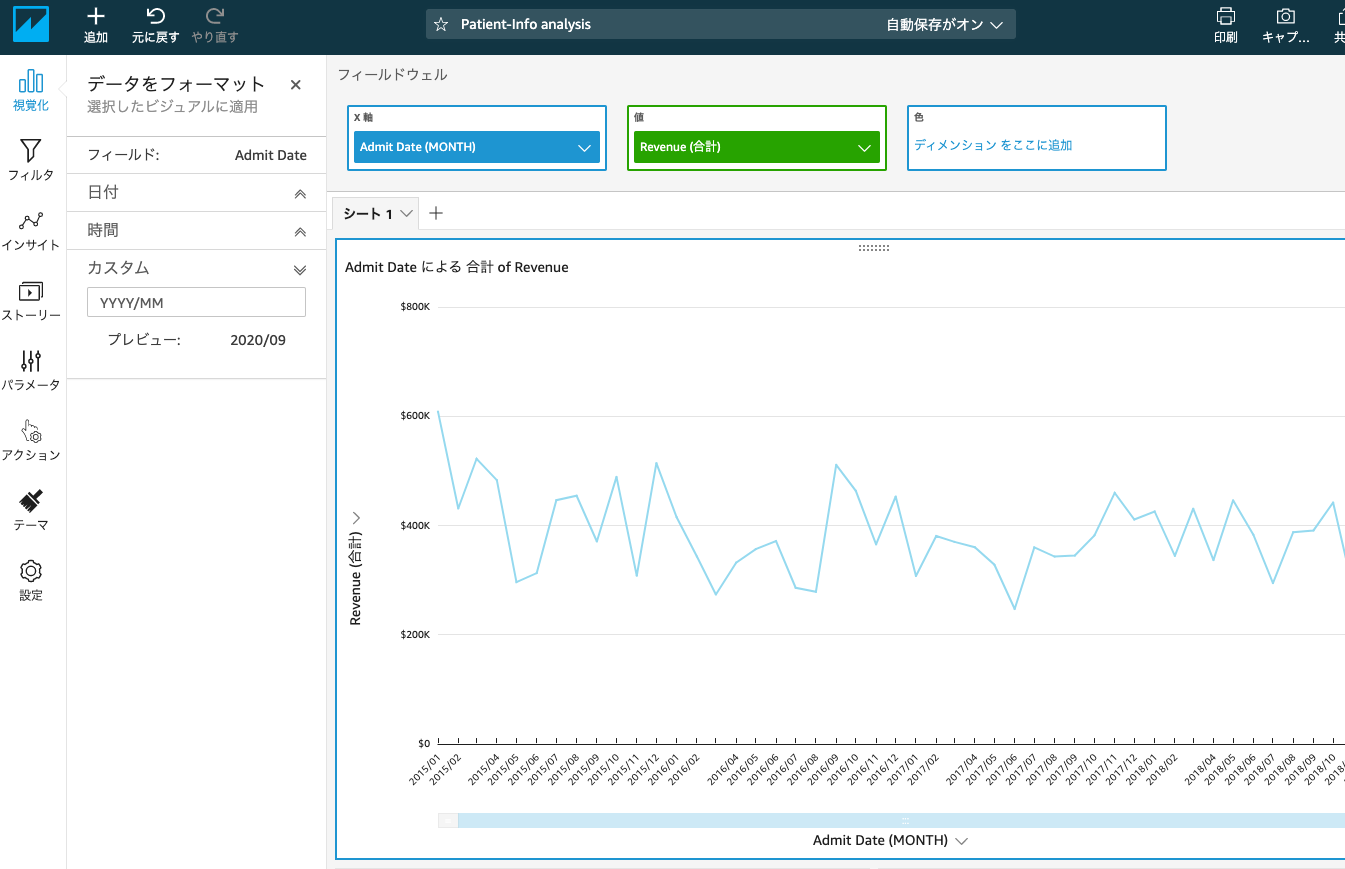Click the YYYY/MM custom format input
1345x869 pixels.
click(x=196, y=303)
